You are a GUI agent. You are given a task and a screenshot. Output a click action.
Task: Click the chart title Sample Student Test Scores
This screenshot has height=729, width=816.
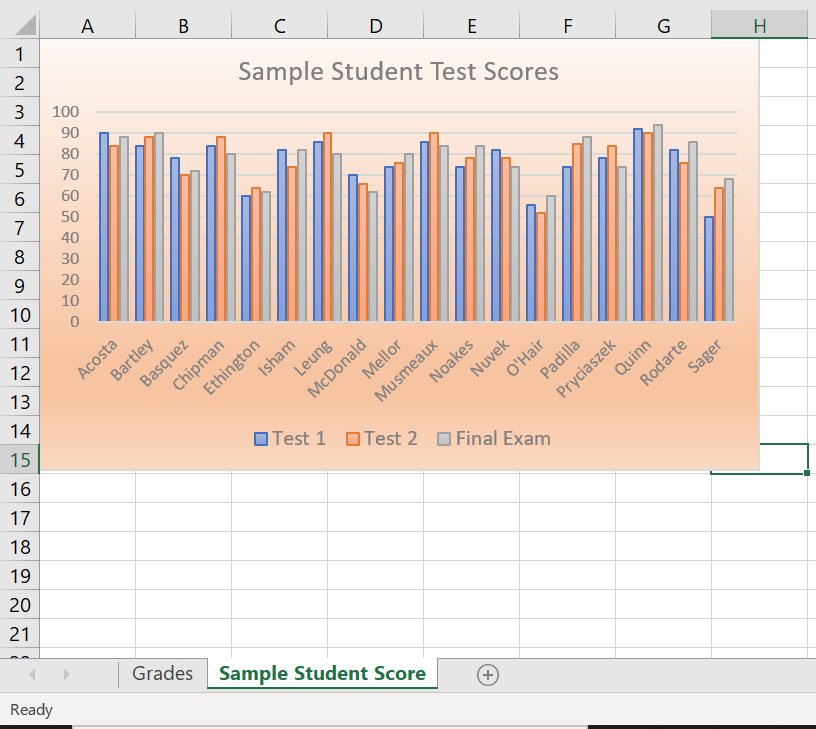click(x=399, y=71)
